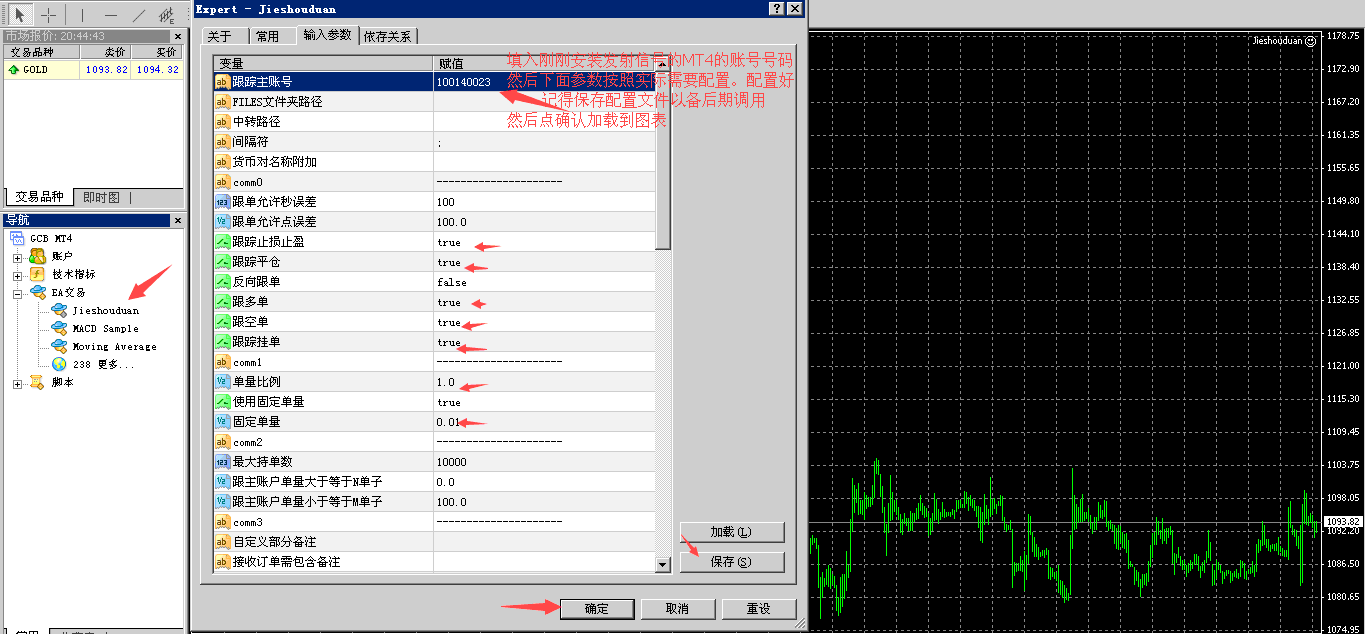Click the GCB MT4 root icon

pos(17,238)
